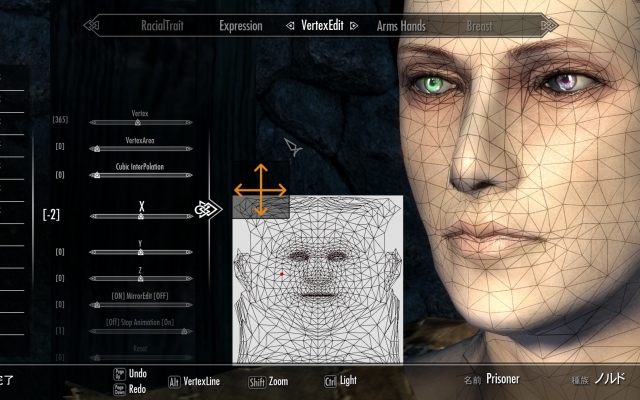This screenshot has height=400, width=640.
Task: Click the Page Up Undo key icon
Action: point(118,375)
